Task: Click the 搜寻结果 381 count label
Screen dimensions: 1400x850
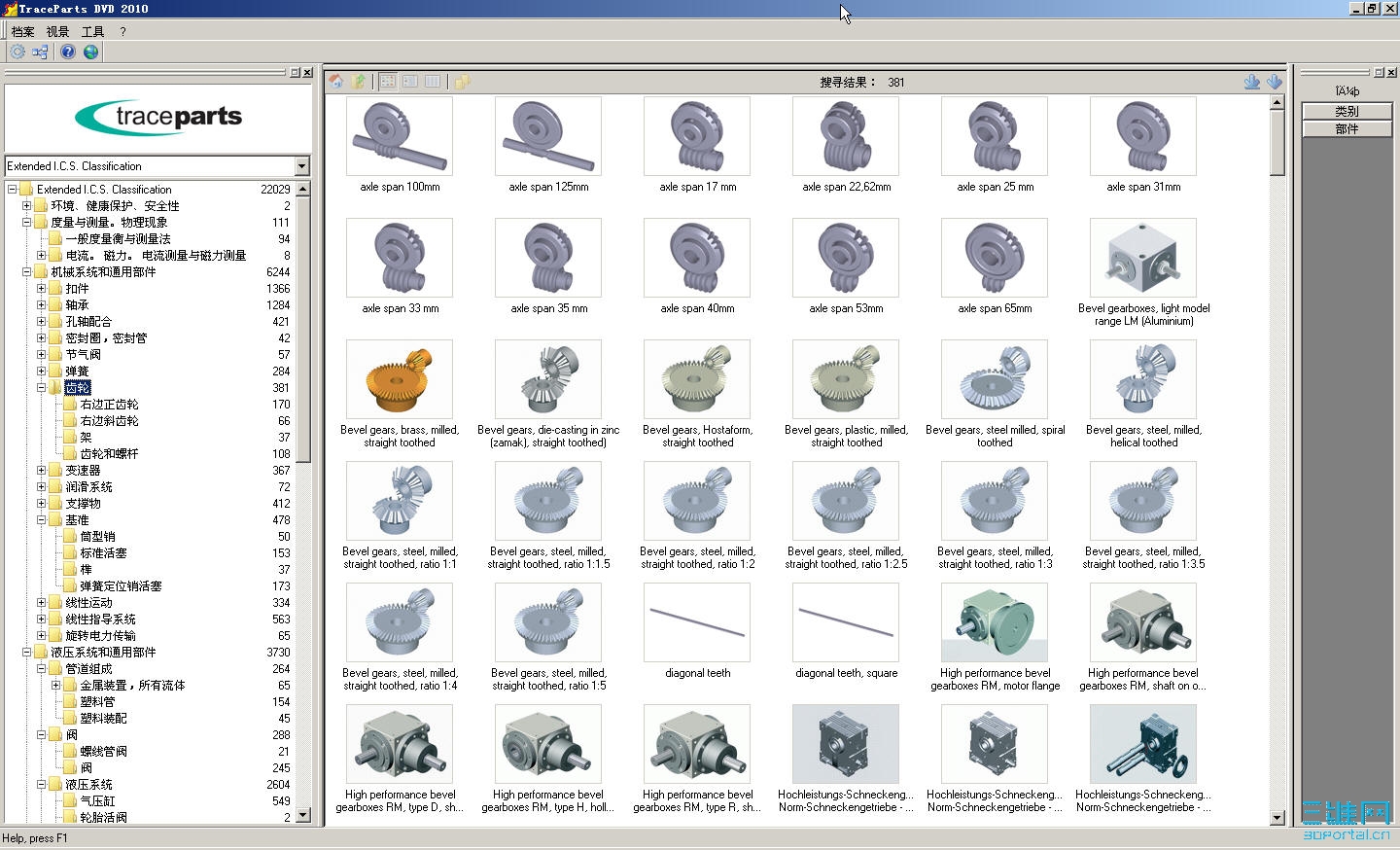Action: pyautogui.click(x=861, y=83)
